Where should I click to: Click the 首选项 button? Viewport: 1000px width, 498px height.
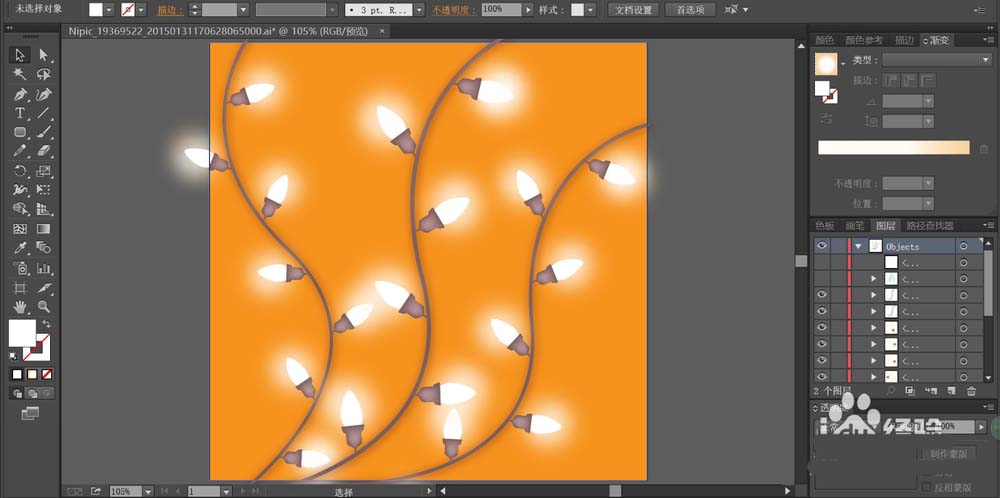(x=690, y=10)
